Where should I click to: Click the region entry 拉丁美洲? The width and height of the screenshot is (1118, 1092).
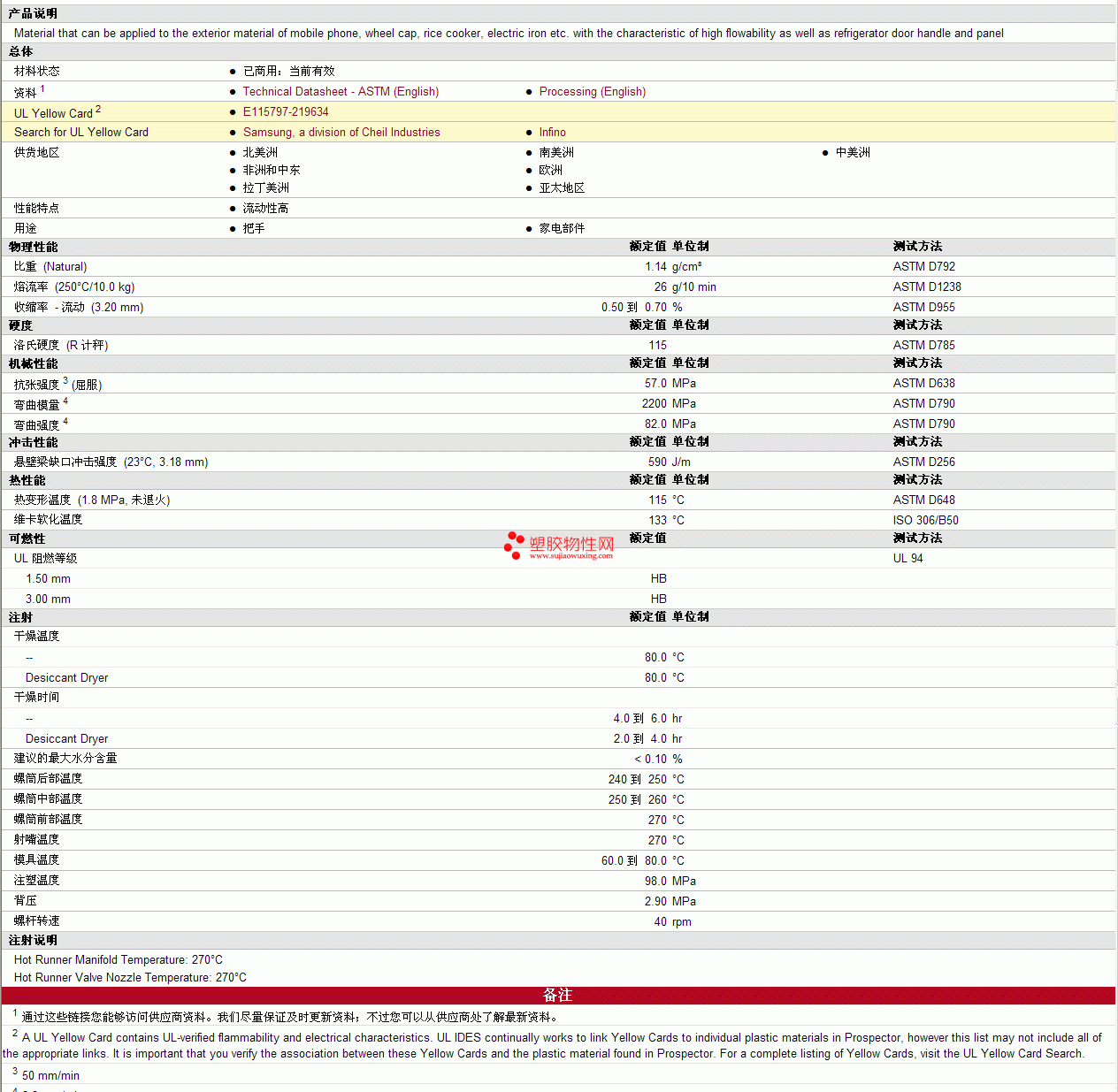(266, 188)
